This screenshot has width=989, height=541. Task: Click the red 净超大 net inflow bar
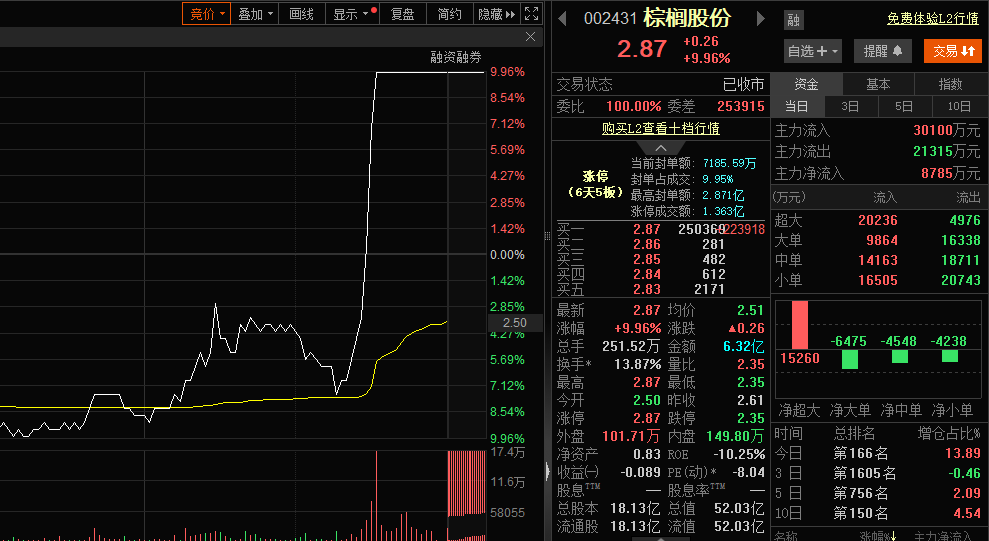[799, 325]
